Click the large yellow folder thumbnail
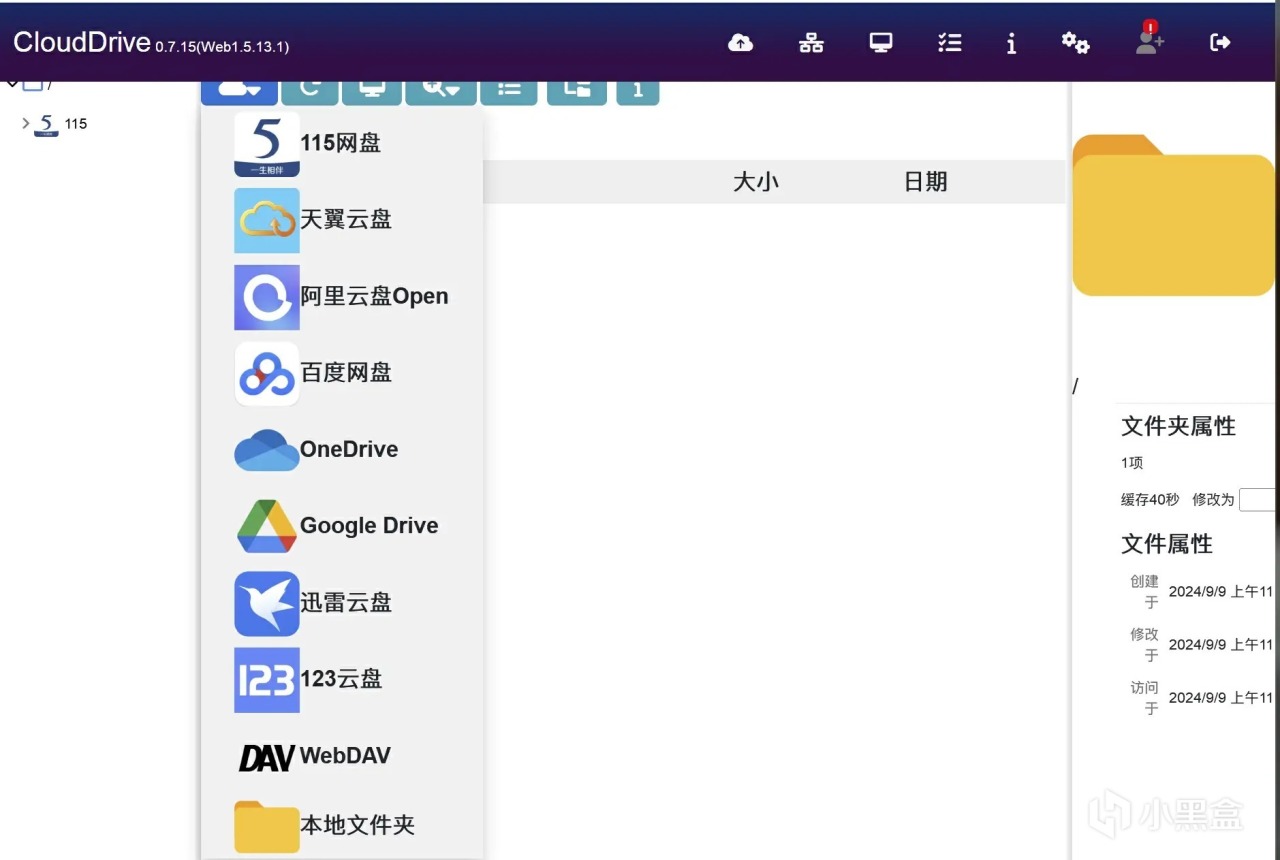 pos(1174,215)
